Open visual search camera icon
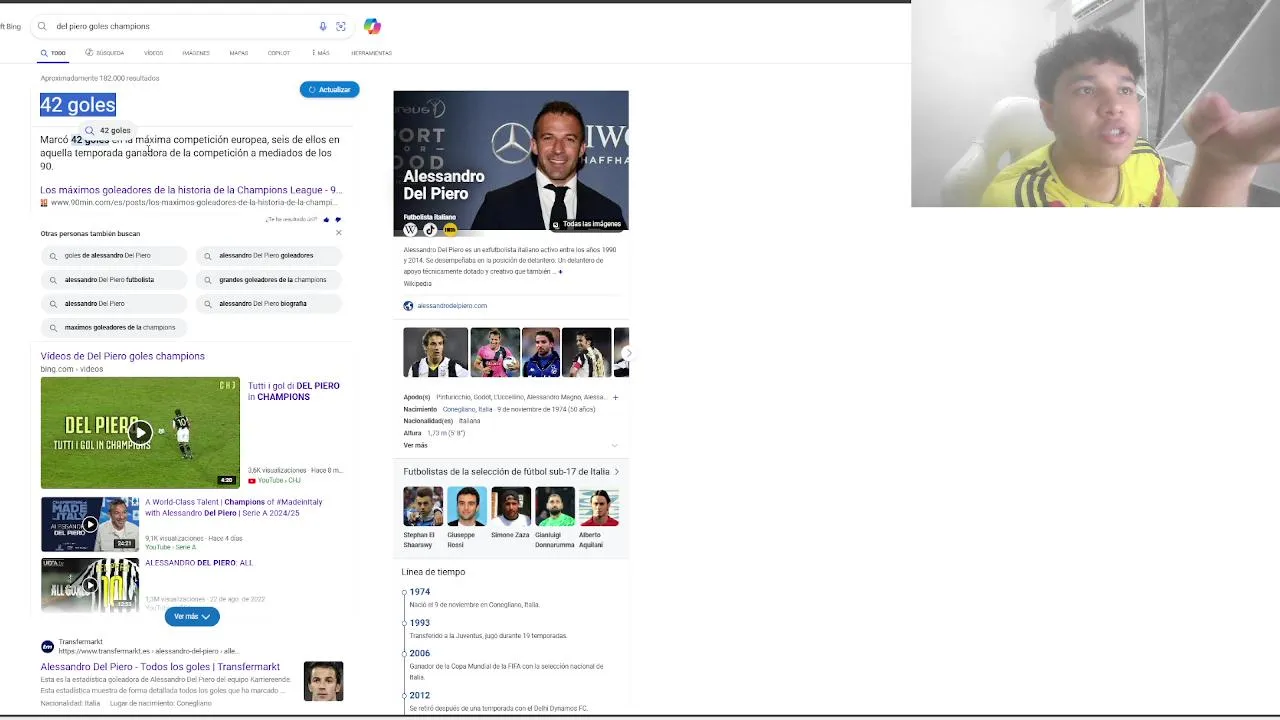The image size is (1280, 720). tap(341, 26)
